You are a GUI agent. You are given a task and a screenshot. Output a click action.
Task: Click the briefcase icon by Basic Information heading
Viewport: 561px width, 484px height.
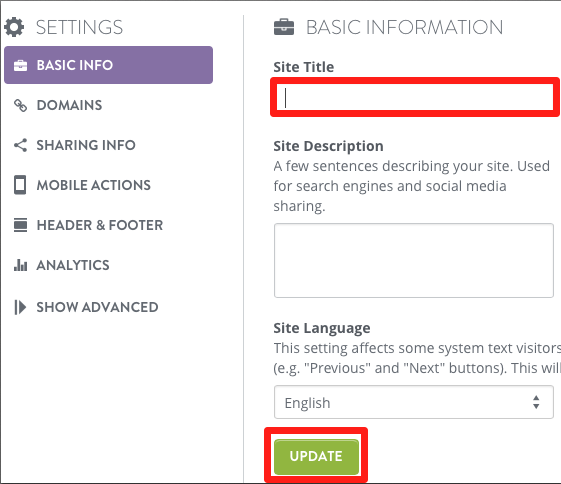(284, 27)
